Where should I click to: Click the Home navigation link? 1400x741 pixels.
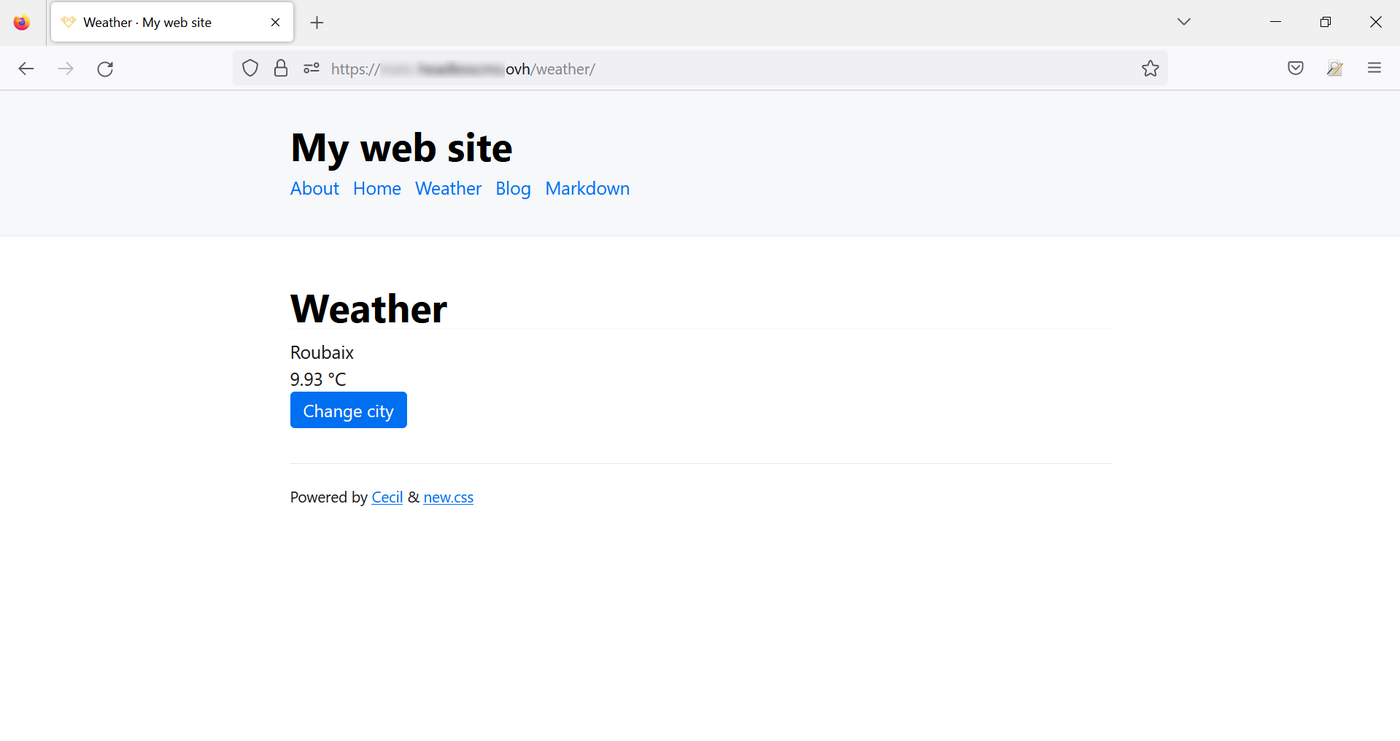tap(377, 188)
